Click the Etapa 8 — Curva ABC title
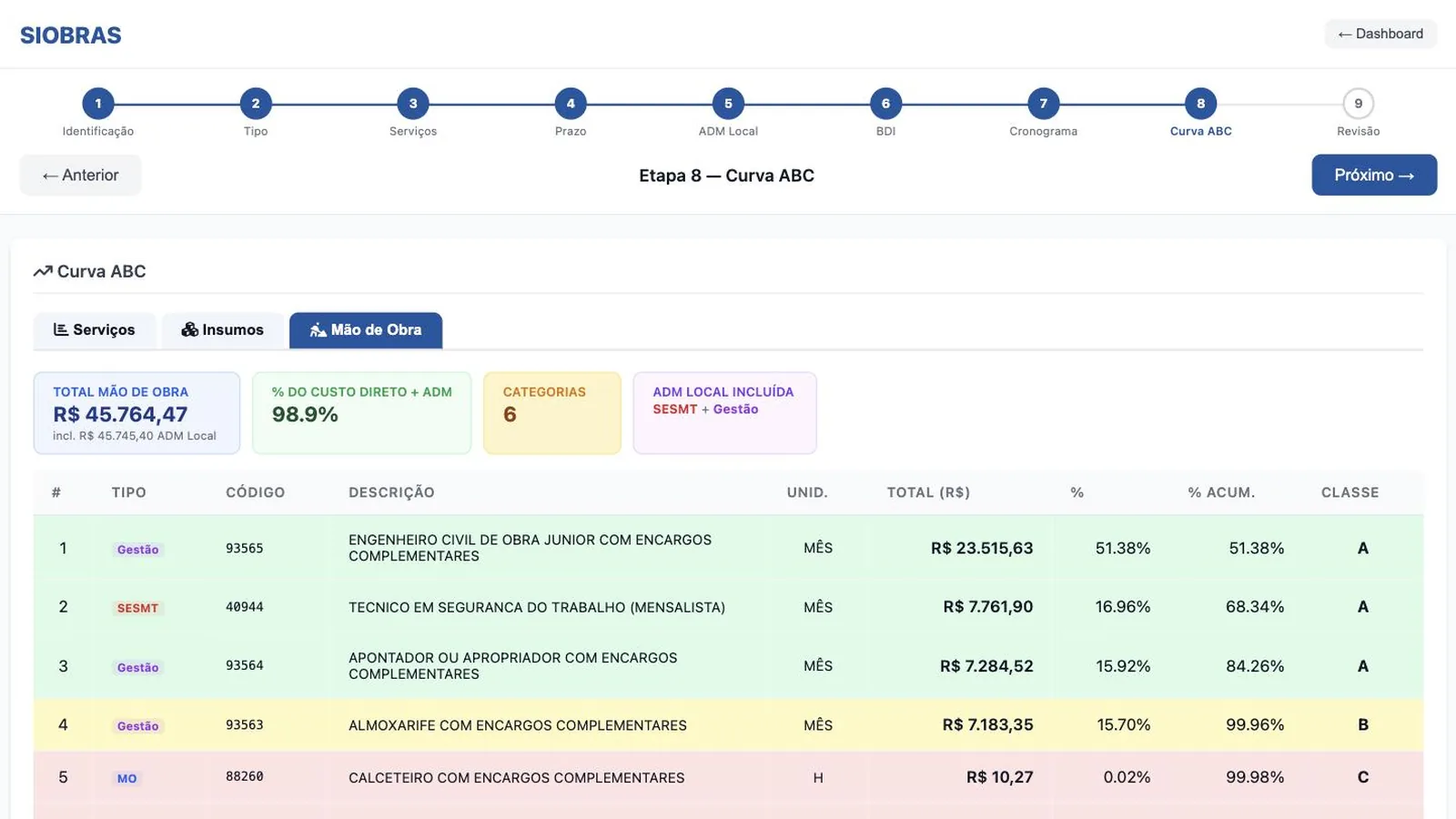1456x819 pixels. 726,176
